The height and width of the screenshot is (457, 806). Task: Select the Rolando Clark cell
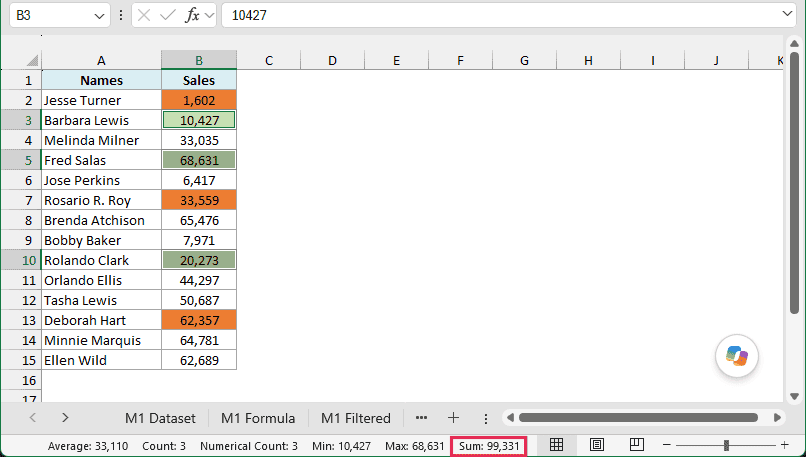click(x=101, y=260)
